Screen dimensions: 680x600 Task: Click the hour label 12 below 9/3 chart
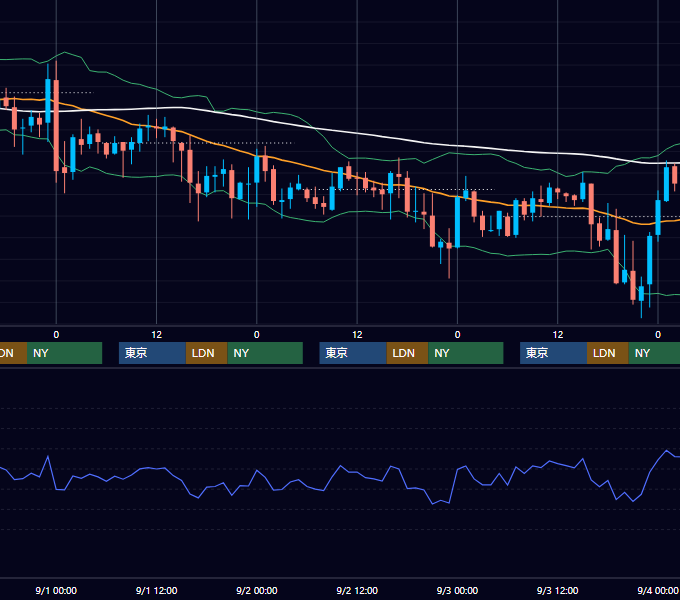[x=558, y=335]
